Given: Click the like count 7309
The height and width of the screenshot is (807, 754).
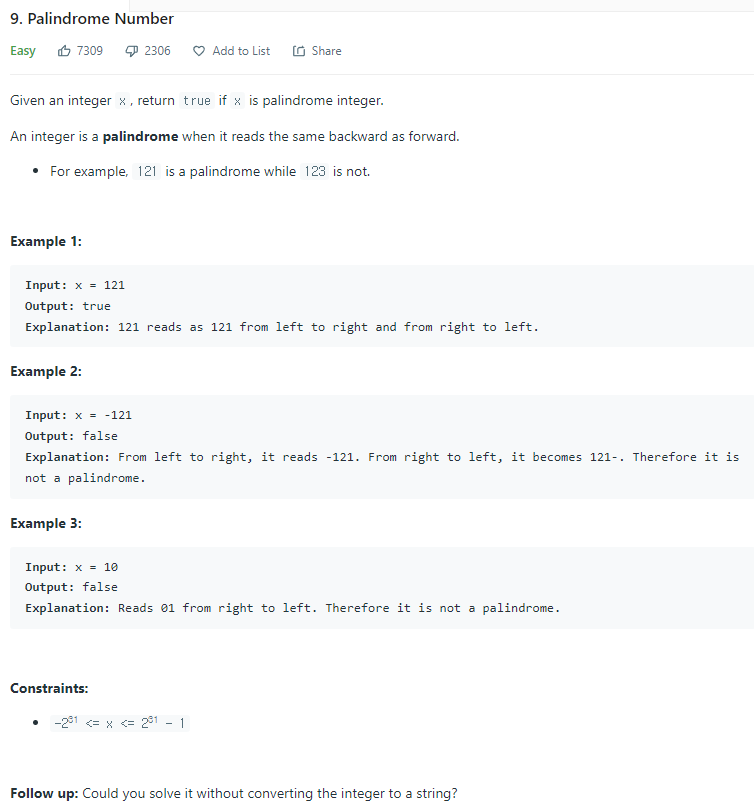Looking at the screenshot, I should pos(89,50).
